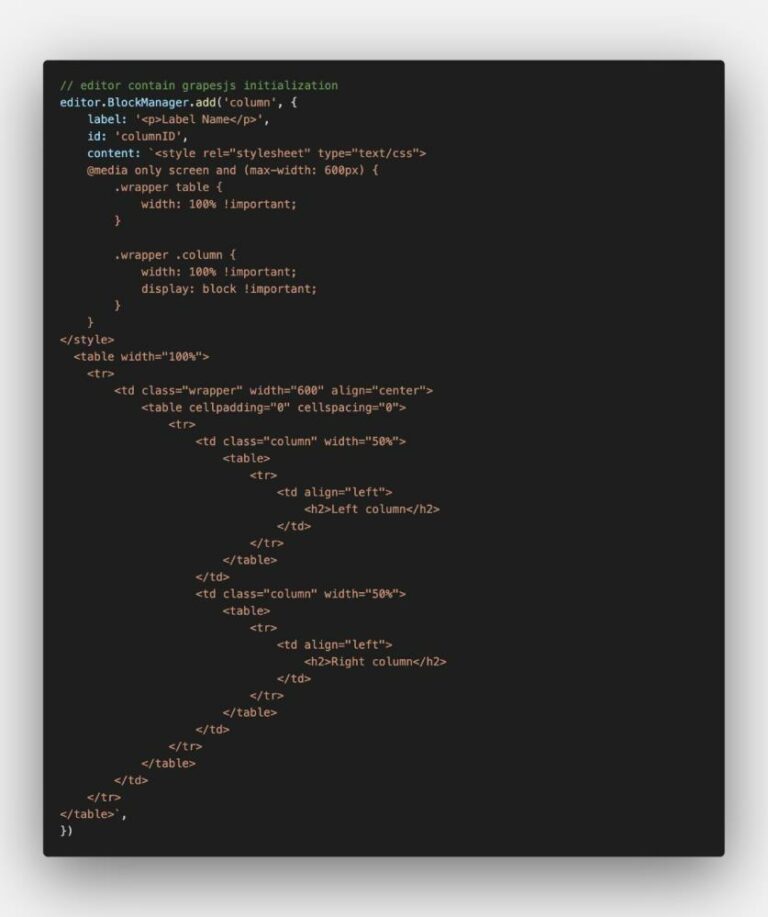Image resolution: width=768 pixels, height=917 pixels.
Task: Click the td class="wrapper" line
Action: click(x=274, y=391)
